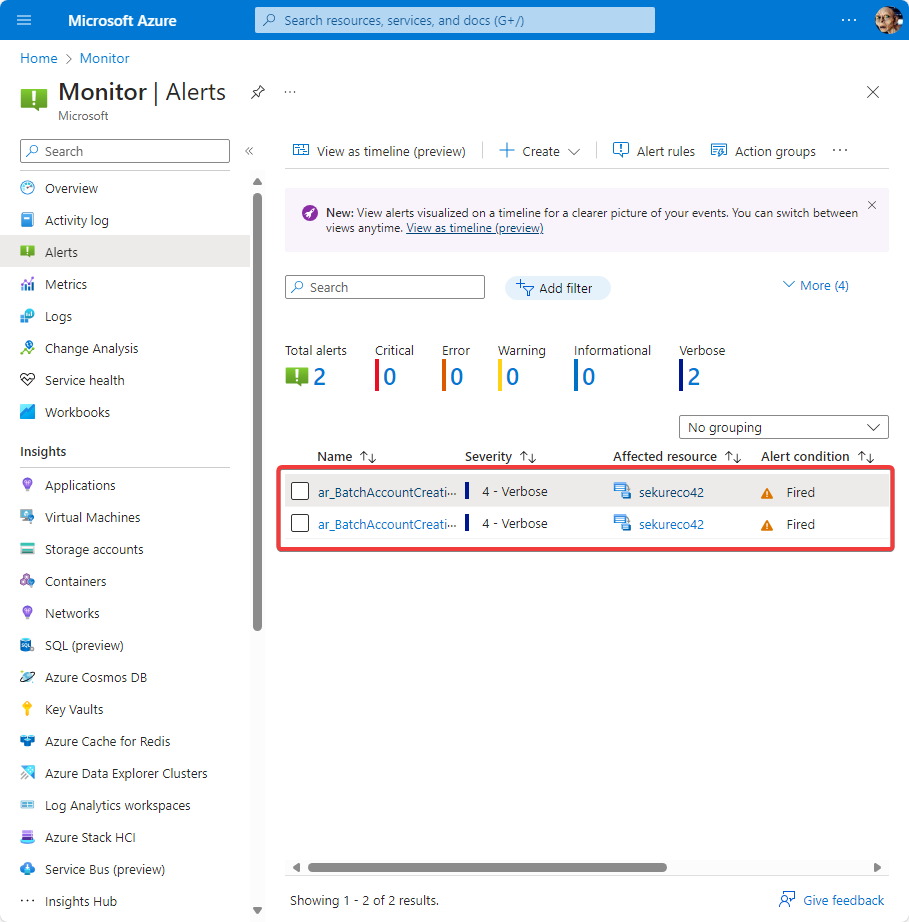Viewport: 909px width, 922px height.
Task: Pin the Monitor Alerts page
Action: [x=257, y=92]
